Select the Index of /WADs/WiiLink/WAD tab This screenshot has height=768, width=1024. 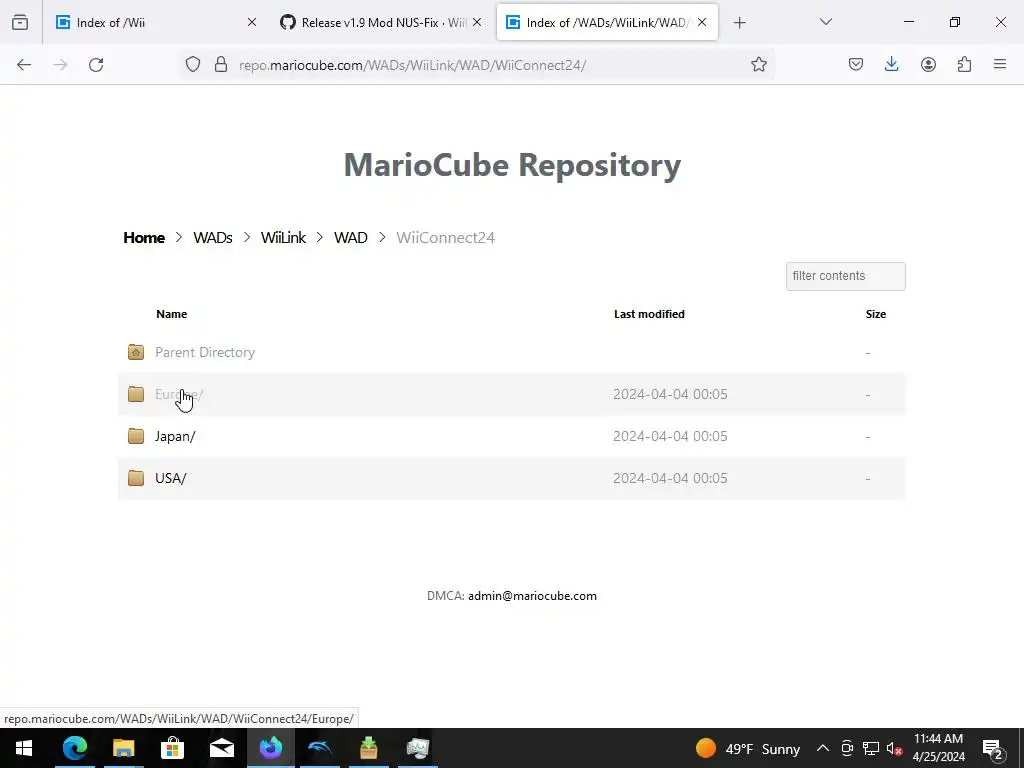607,23
